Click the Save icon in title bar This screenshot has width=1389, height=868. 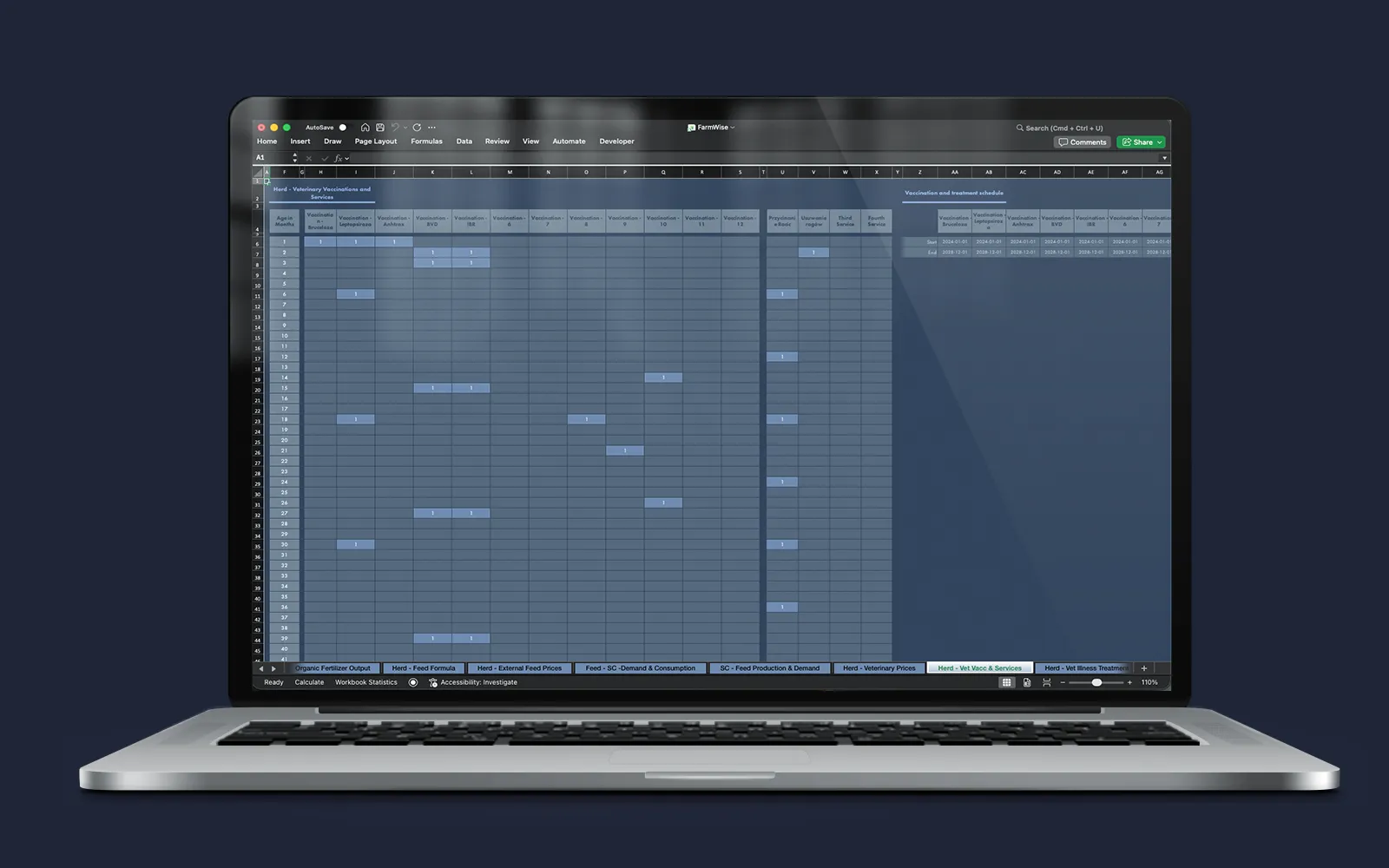click(379, 128)
